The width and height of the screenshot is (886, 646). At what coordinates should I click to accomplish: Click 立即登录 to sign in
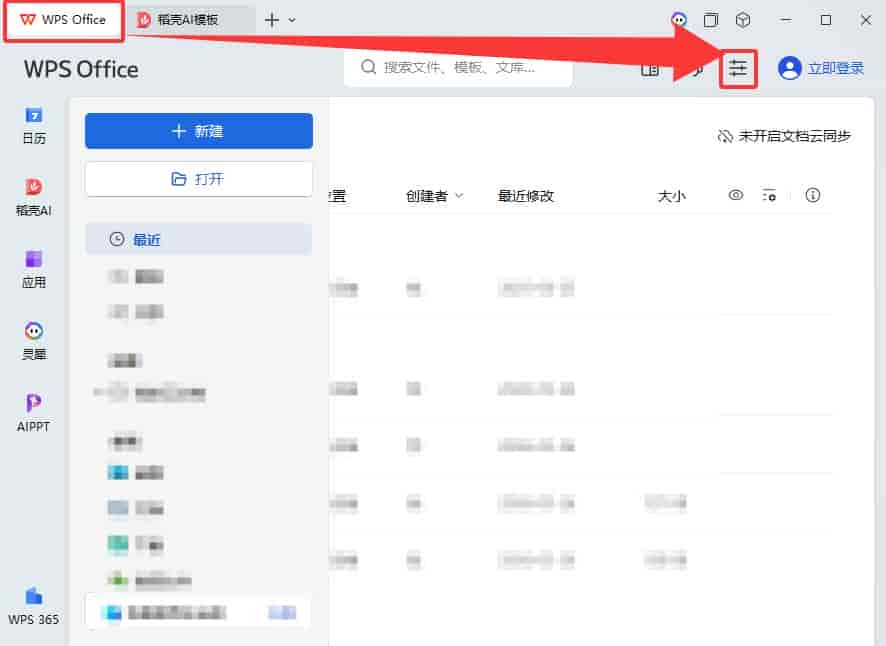[835, 68]
